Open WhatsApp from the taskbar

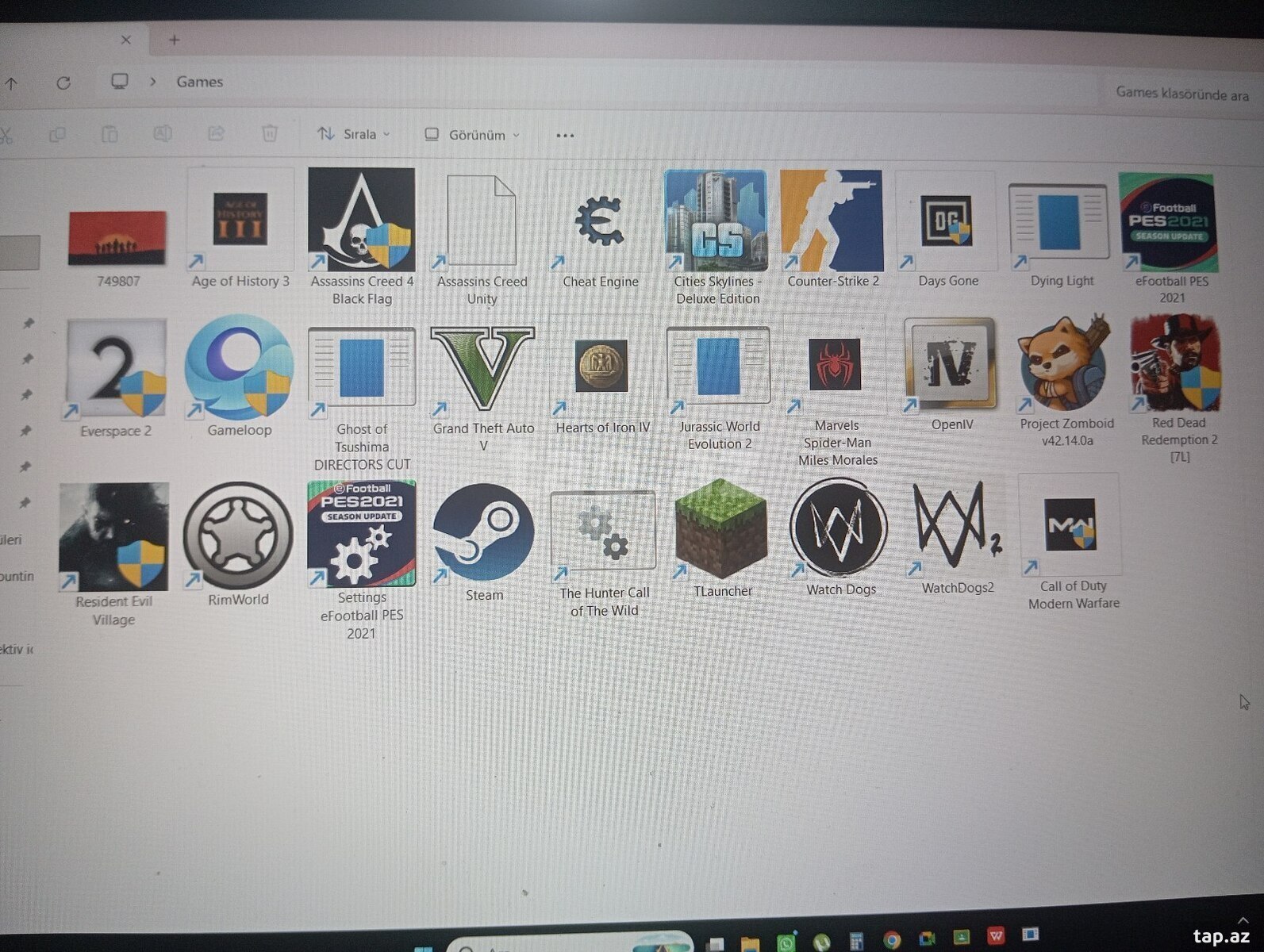tap(786, 942)
